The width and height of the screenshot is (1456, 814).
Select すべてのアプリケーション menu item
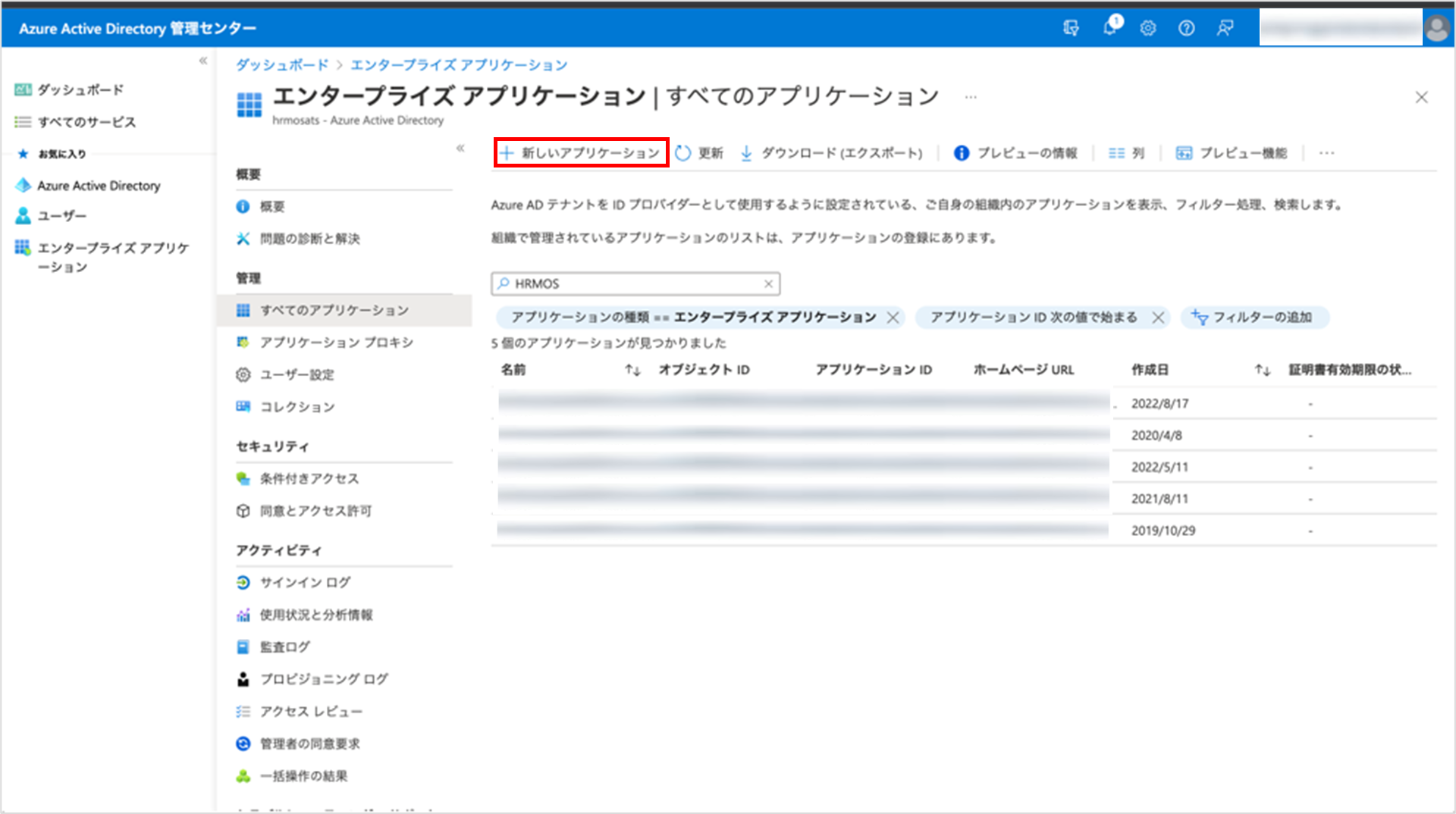click(x=344, y=310)
